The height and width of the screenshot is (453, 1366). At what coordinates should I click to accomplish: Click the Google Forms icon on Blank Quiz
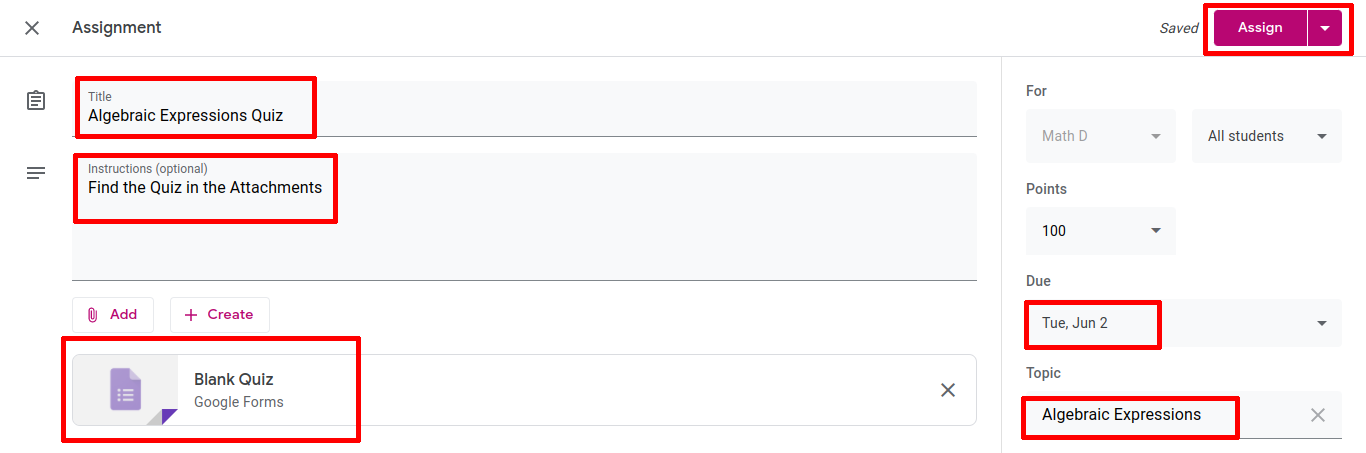(126, 390)
